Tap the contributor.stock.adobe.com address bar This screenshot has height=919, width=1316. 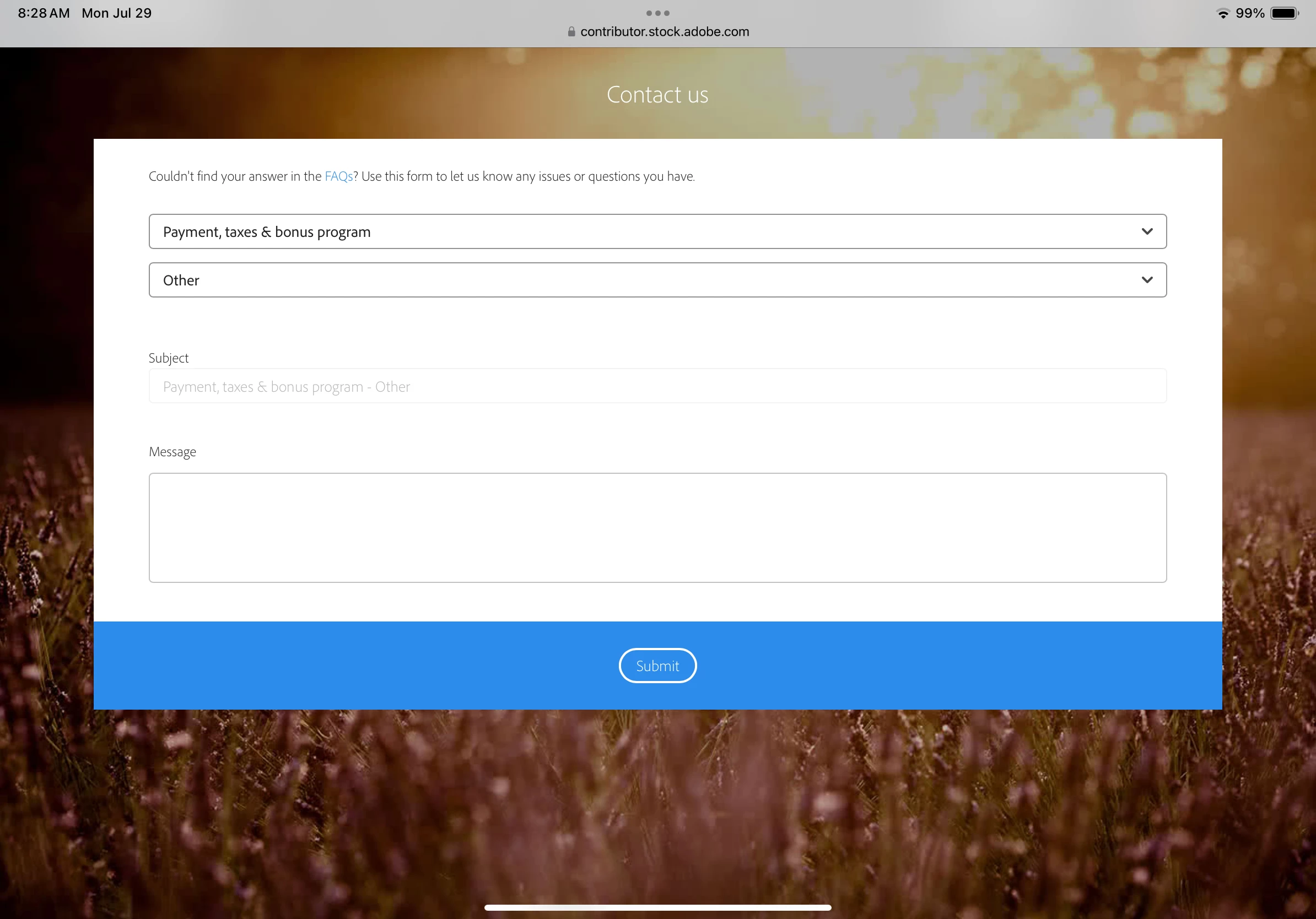pyautogui.click(x=664, y=31)
